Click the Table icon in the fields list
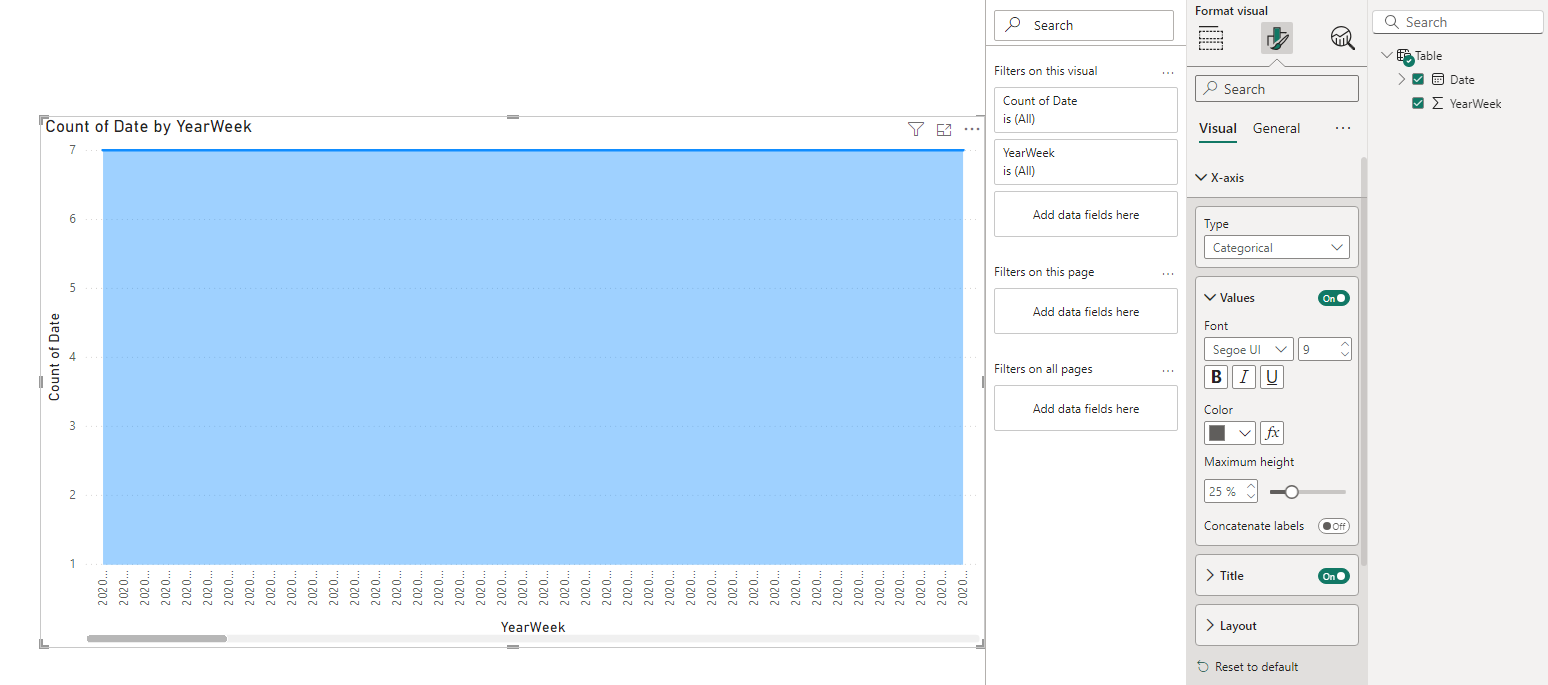The image size is (1548, 685). click(x=1404, y=56)
